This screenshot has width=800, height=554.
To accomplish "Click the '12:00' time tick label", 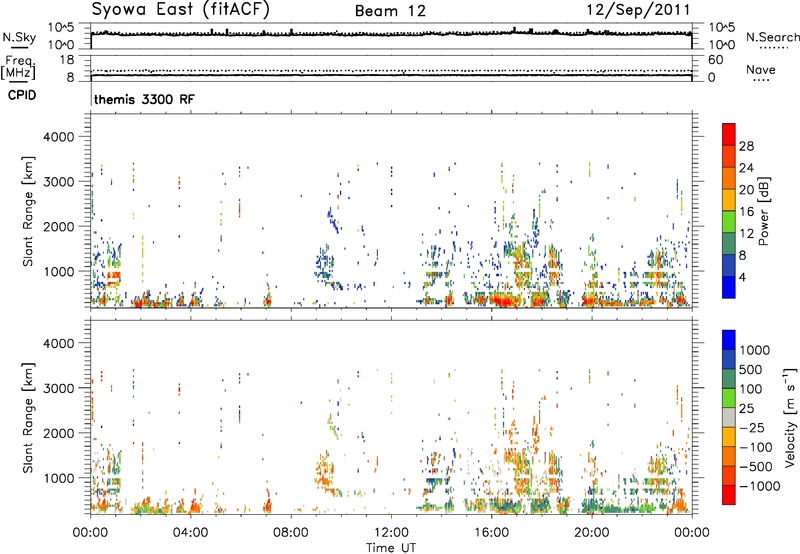I will pyautogui.click(x=391, y=533).
